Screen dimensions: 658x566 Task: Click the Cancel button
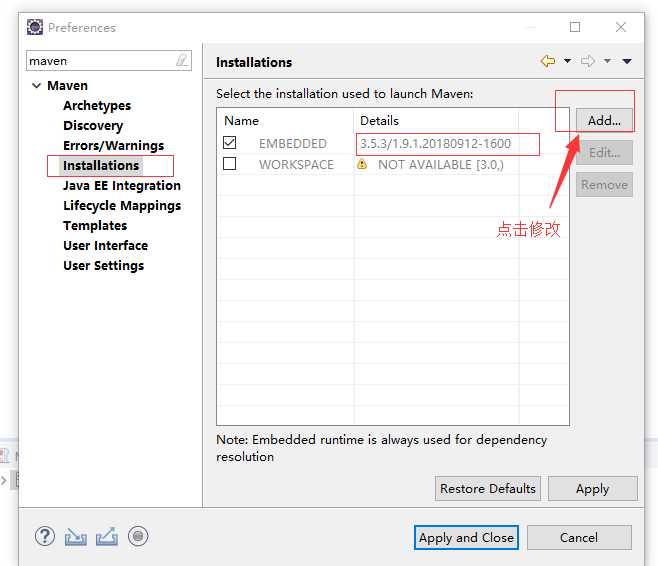coord(579,537)
